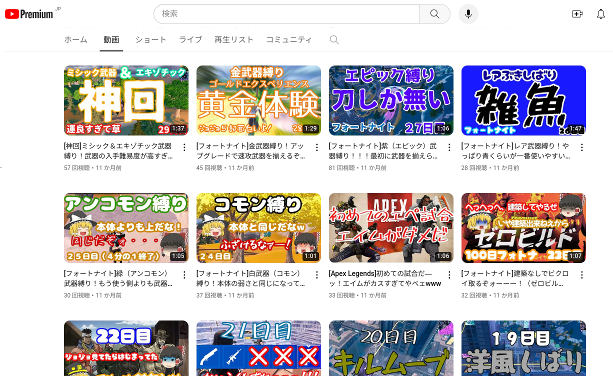The height and width of the screenshot is (376, 613).
Task: Click the YouTube Premium logo
Action: pos(29,14)
